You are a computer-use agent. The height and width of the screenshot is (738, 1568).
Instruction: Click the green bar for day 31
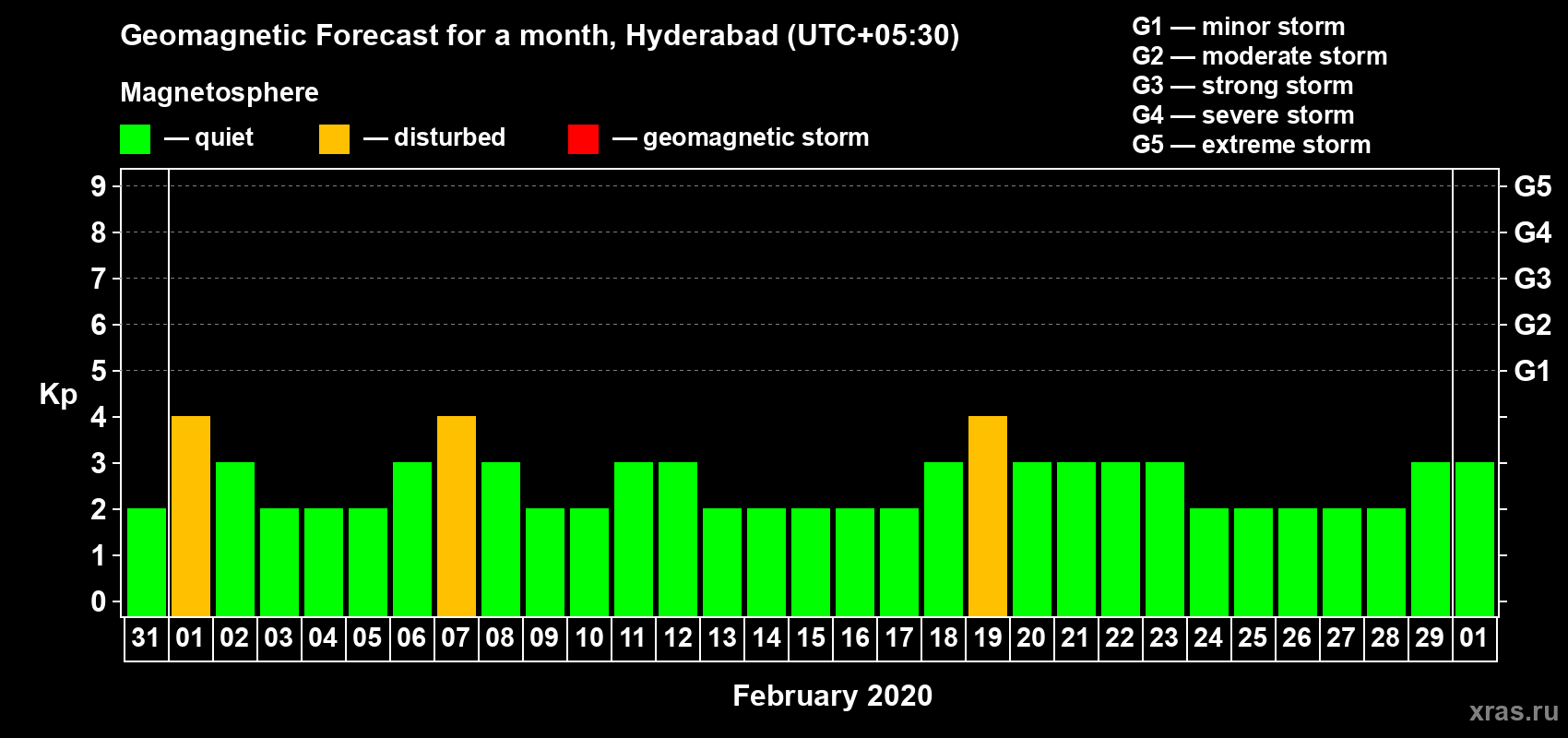[147, 562]
